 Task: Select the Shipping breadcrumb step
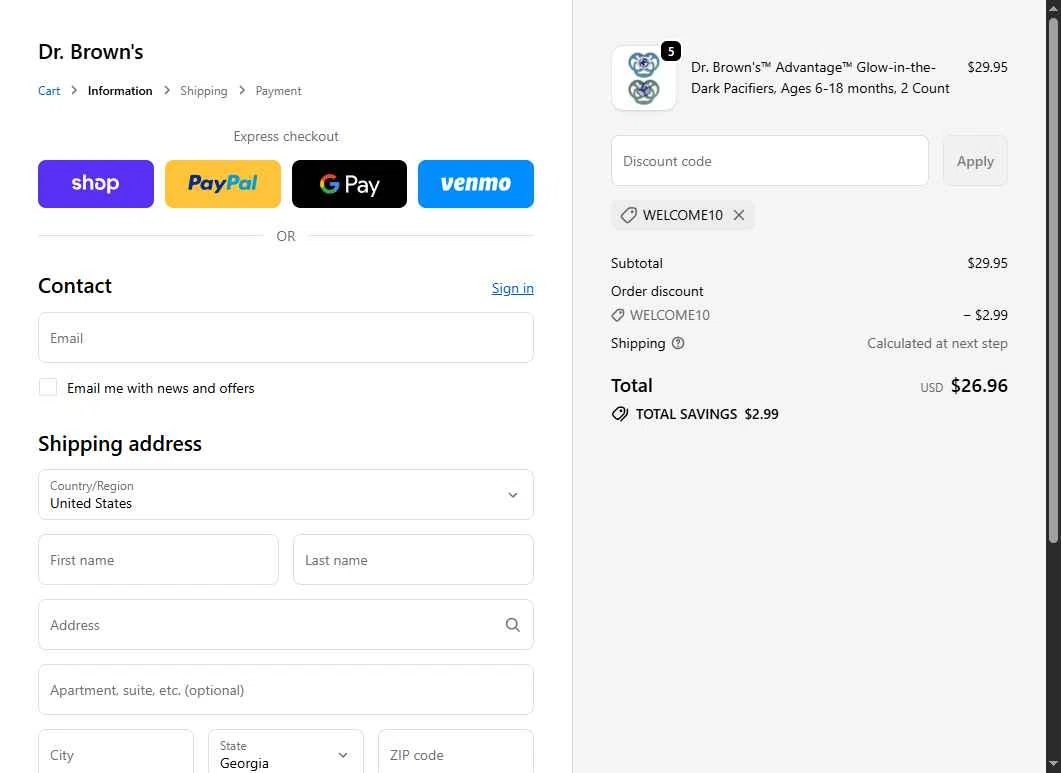(204, 91)
